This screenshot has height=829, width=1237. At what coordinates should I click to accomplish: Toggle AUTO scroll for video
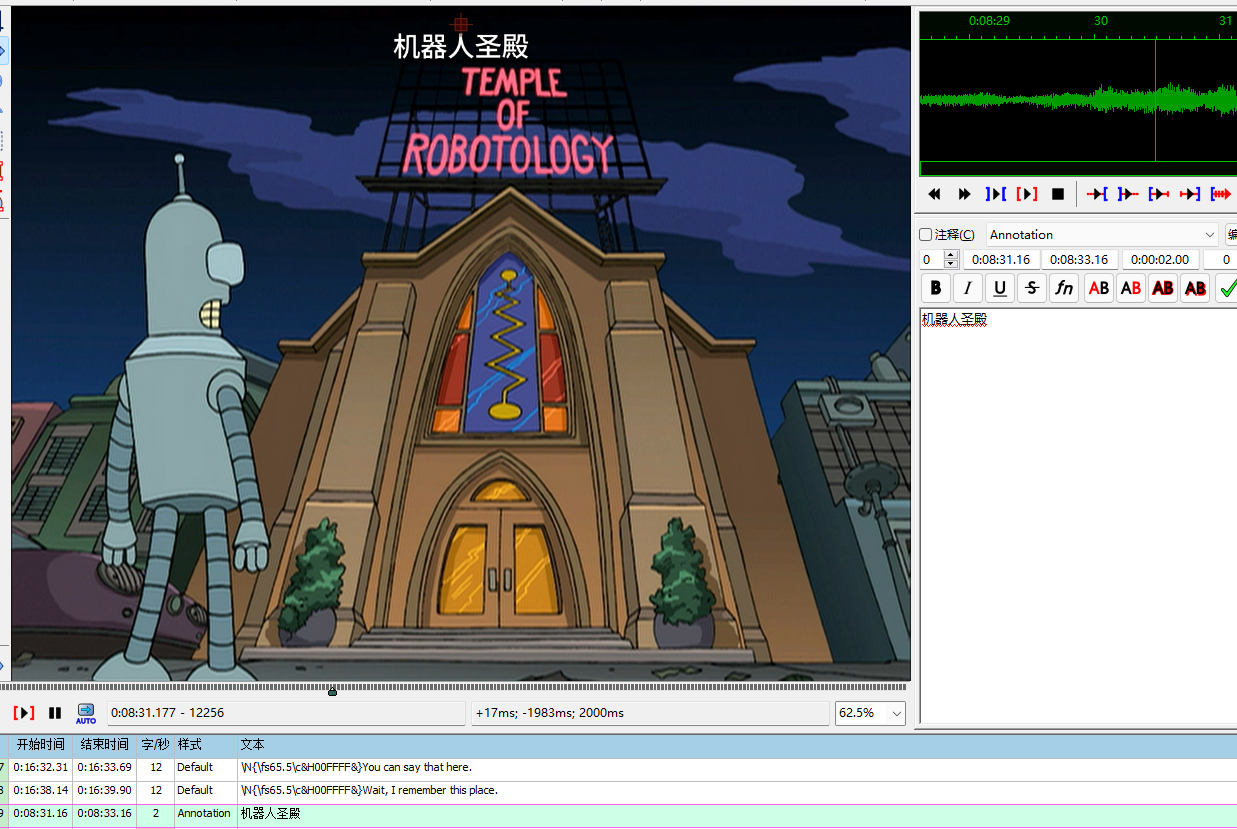[x=86, y=713]
